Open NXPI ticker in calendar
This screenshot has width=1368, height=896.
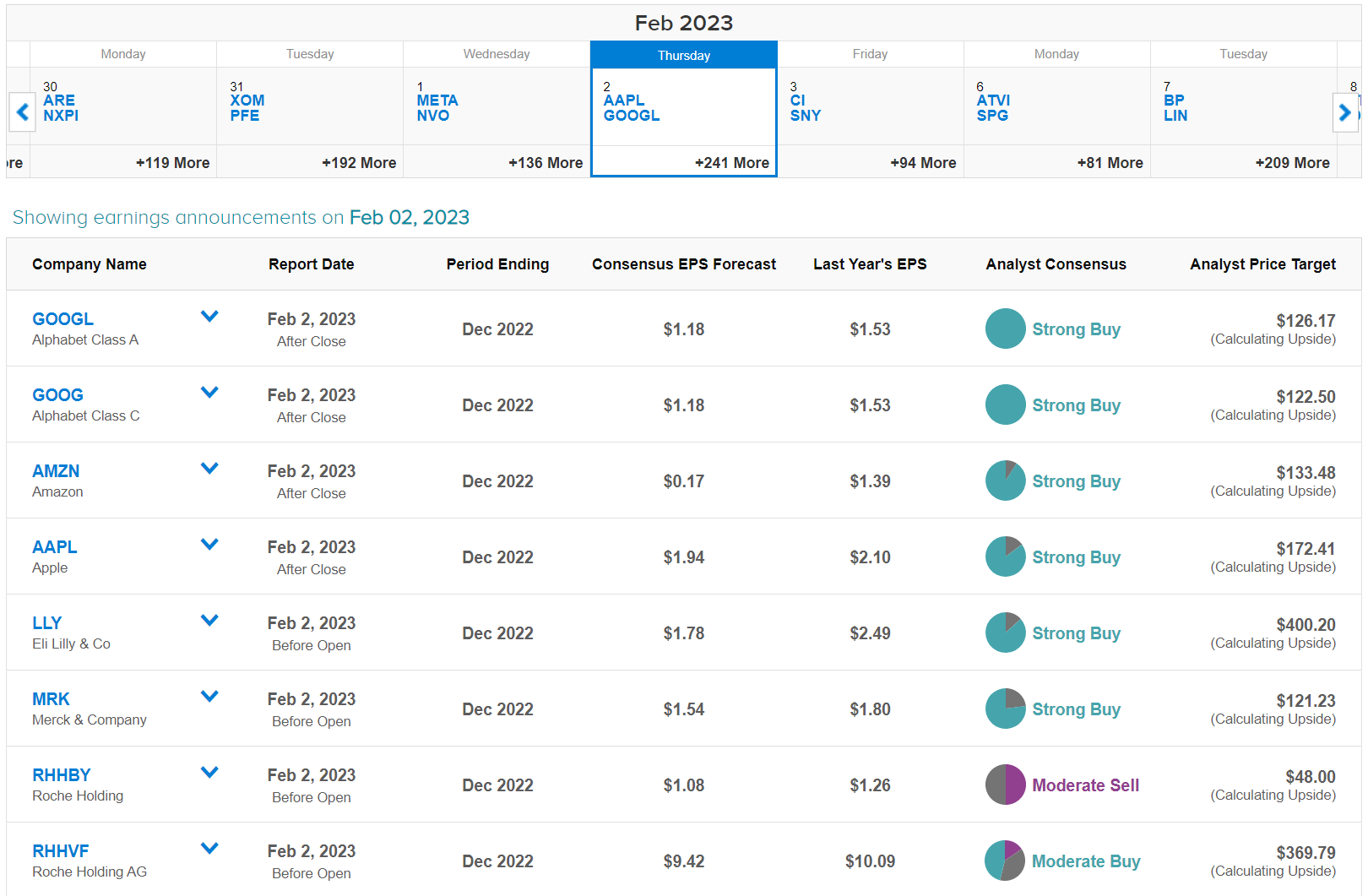point(61,116)
